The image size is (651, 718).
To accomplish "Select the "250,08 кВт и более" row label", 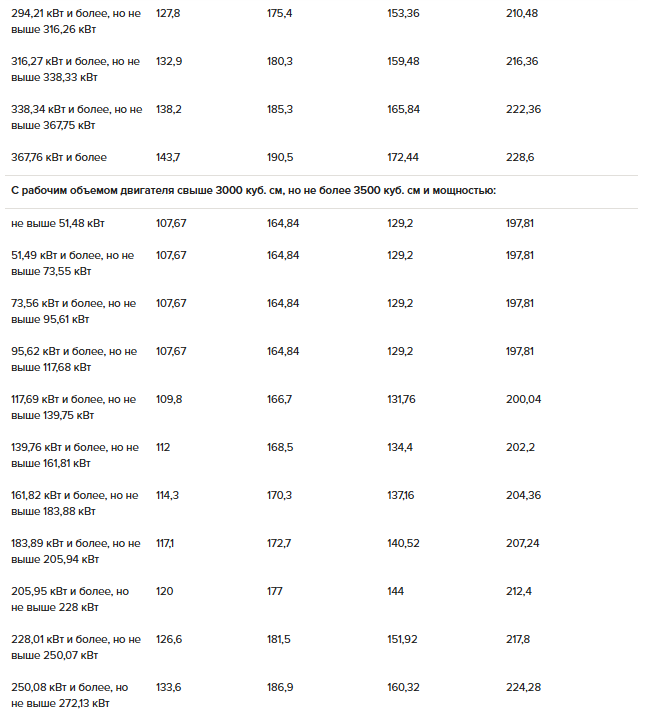I will (70, 696).
